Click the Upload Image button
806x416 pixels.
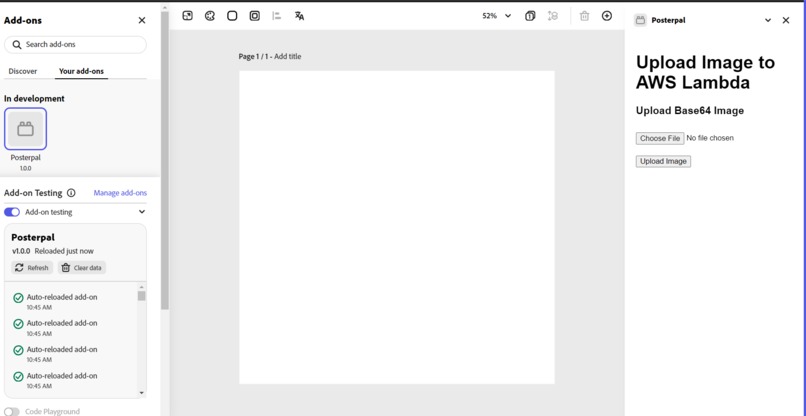pos(663,161)
